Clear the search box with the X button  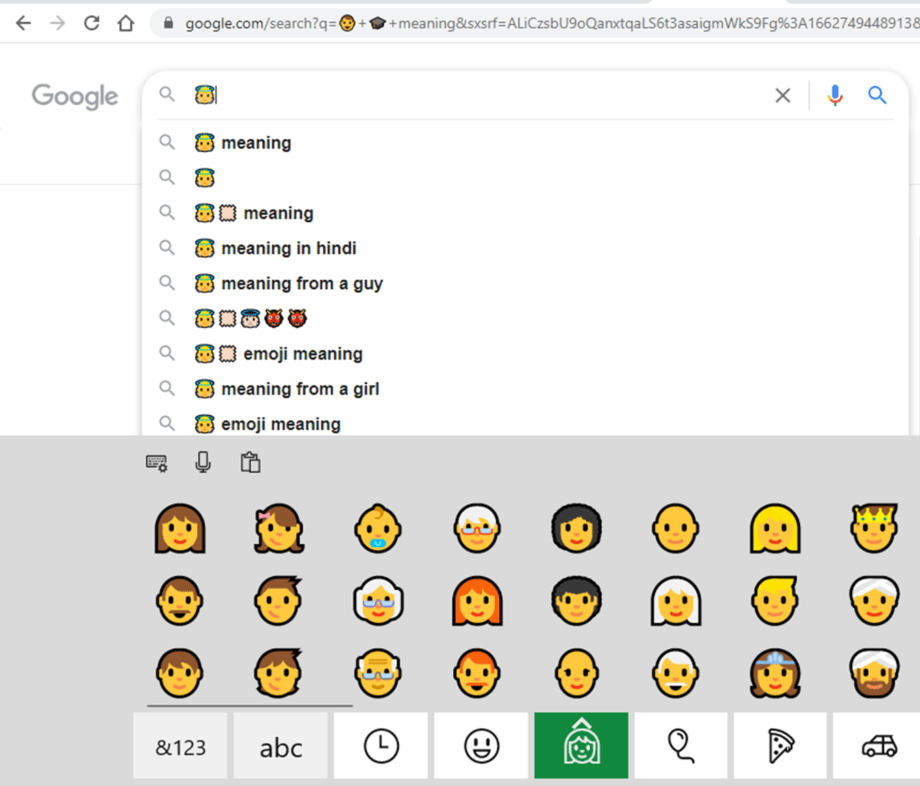[x=783, y=95]
